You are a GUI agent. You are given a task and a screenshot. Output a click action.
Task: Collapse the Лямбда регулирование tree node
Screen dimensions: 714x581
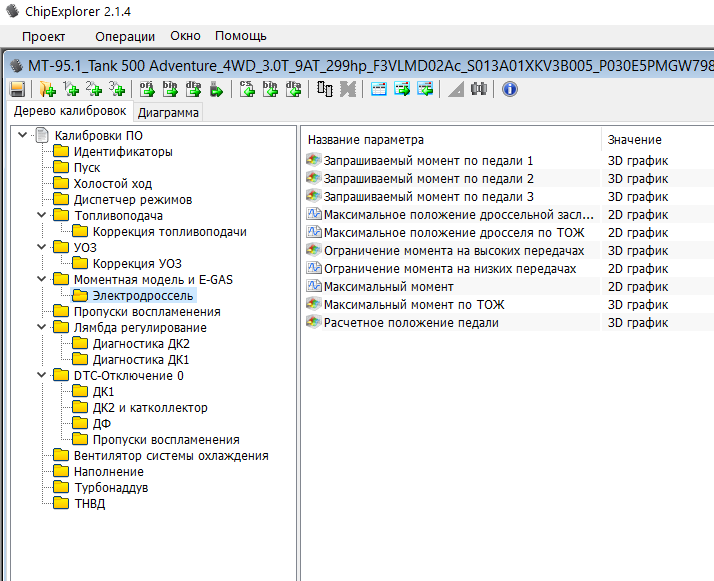pyautogui.click(x=42, y=328)
